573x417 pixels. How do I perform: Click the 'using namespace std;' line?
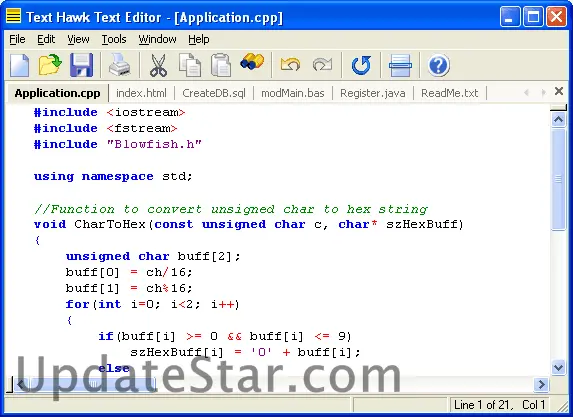tap(113, 177)
